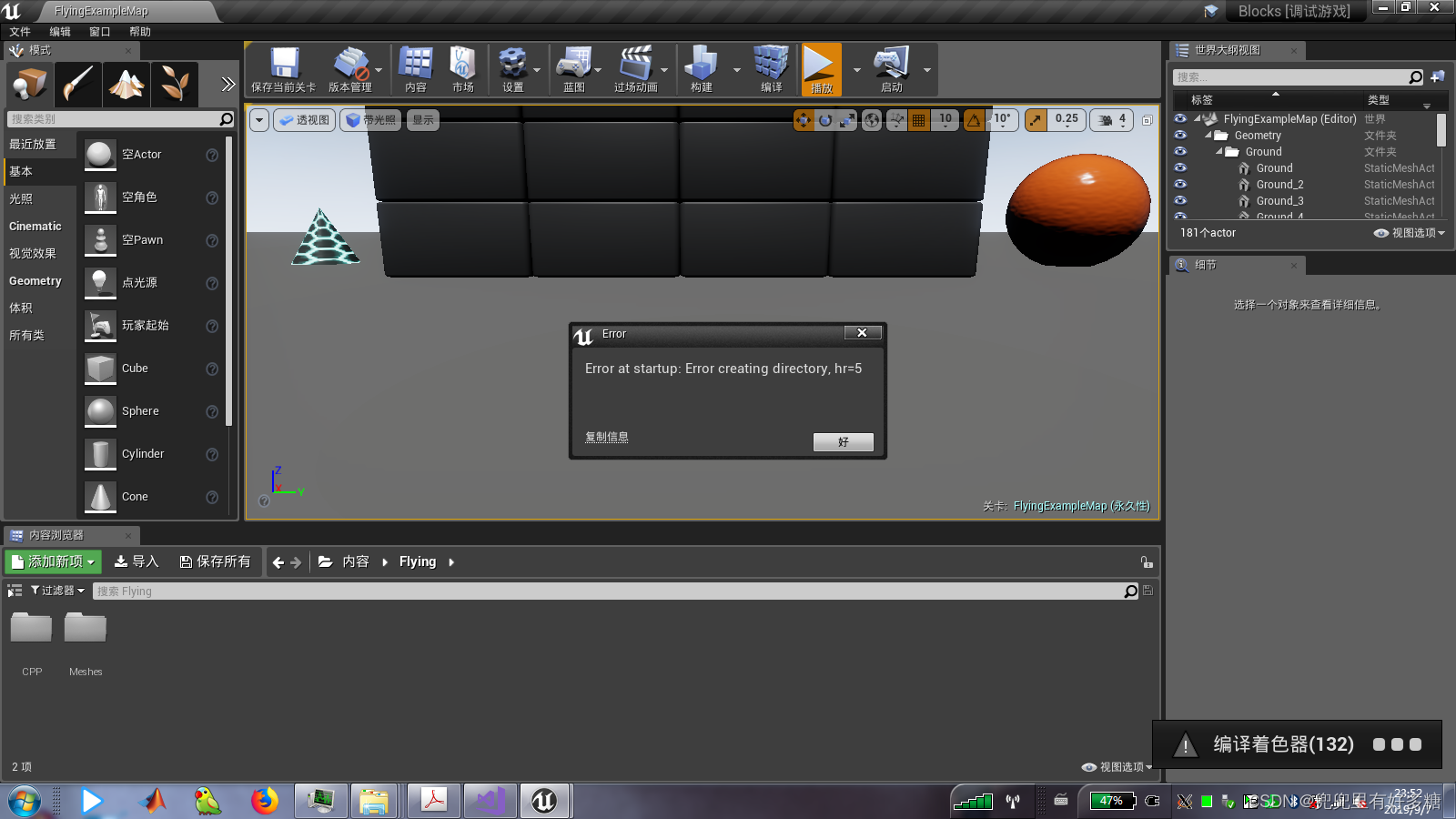The width and height of the screenshot is (1456, 819).
Task: Close the Error dialog with X
Action: pyautogui.click(x=862, y=333)
